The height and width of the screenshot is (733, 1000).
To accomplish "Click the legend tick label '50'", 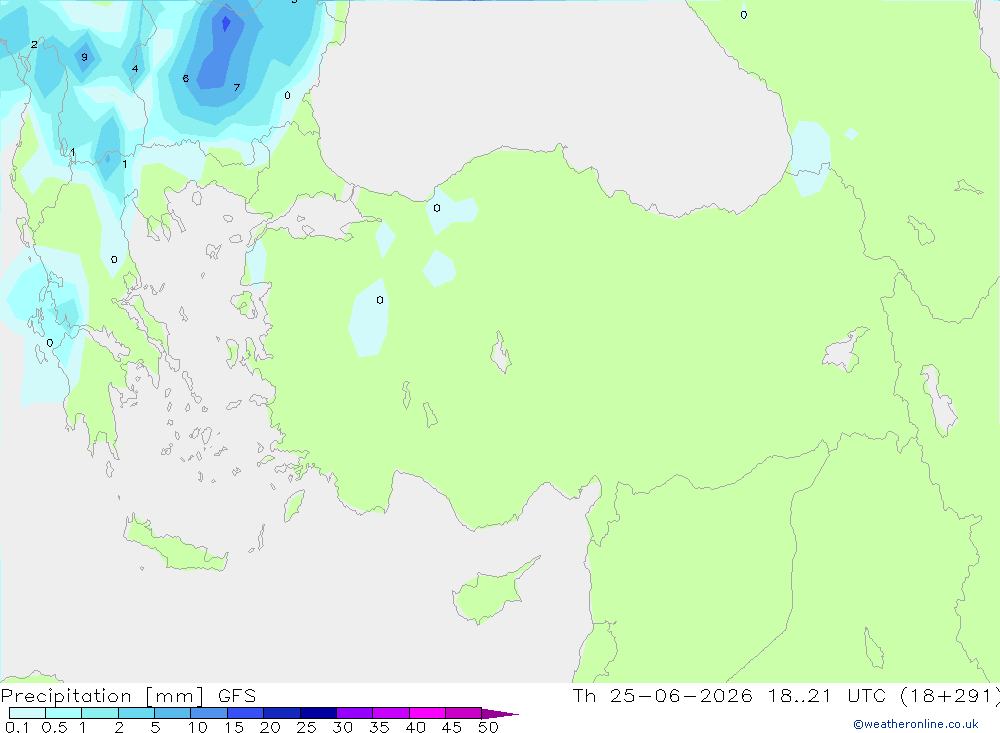I will pos(488,727).
